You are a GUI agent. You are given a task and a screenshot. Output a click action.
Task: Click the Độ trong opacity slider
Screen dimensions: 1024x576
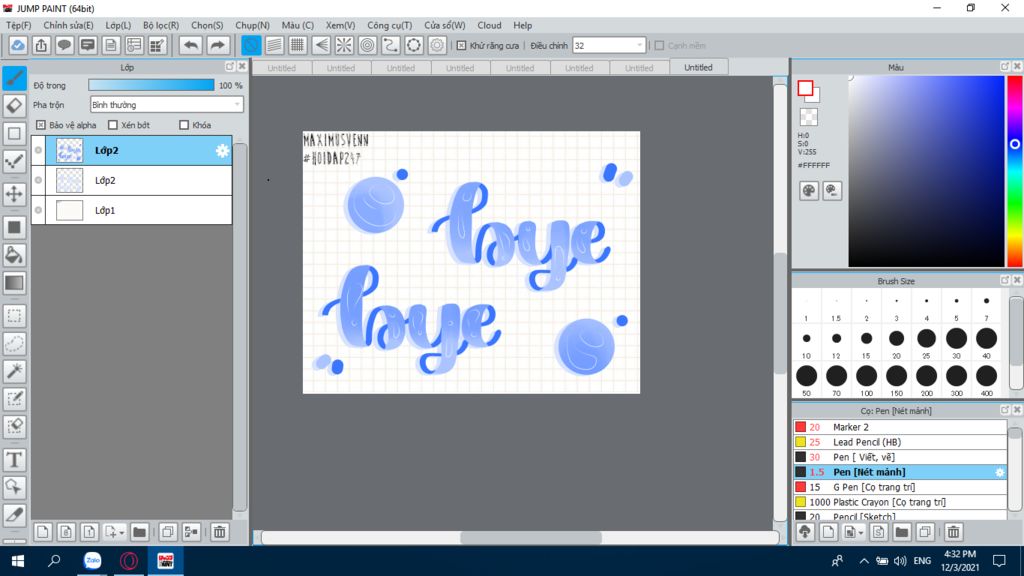point(151,85)
